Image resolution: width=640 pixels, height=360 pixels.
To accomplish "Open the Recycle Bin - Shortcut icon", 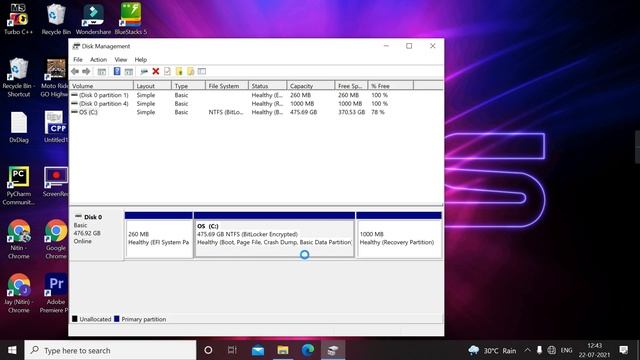I will tap(18, 78).
